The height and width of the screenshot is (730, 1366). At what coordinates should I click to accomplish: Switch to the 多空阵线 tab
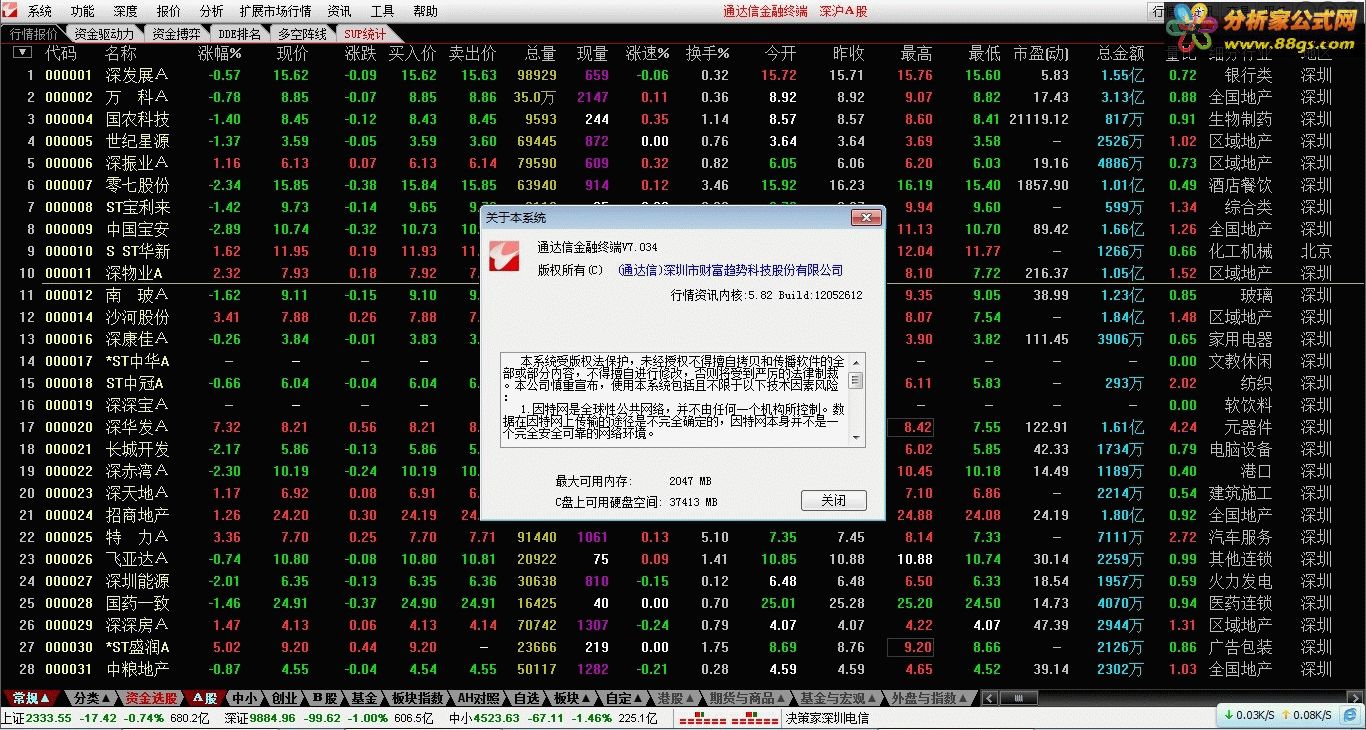pos(303,33)
